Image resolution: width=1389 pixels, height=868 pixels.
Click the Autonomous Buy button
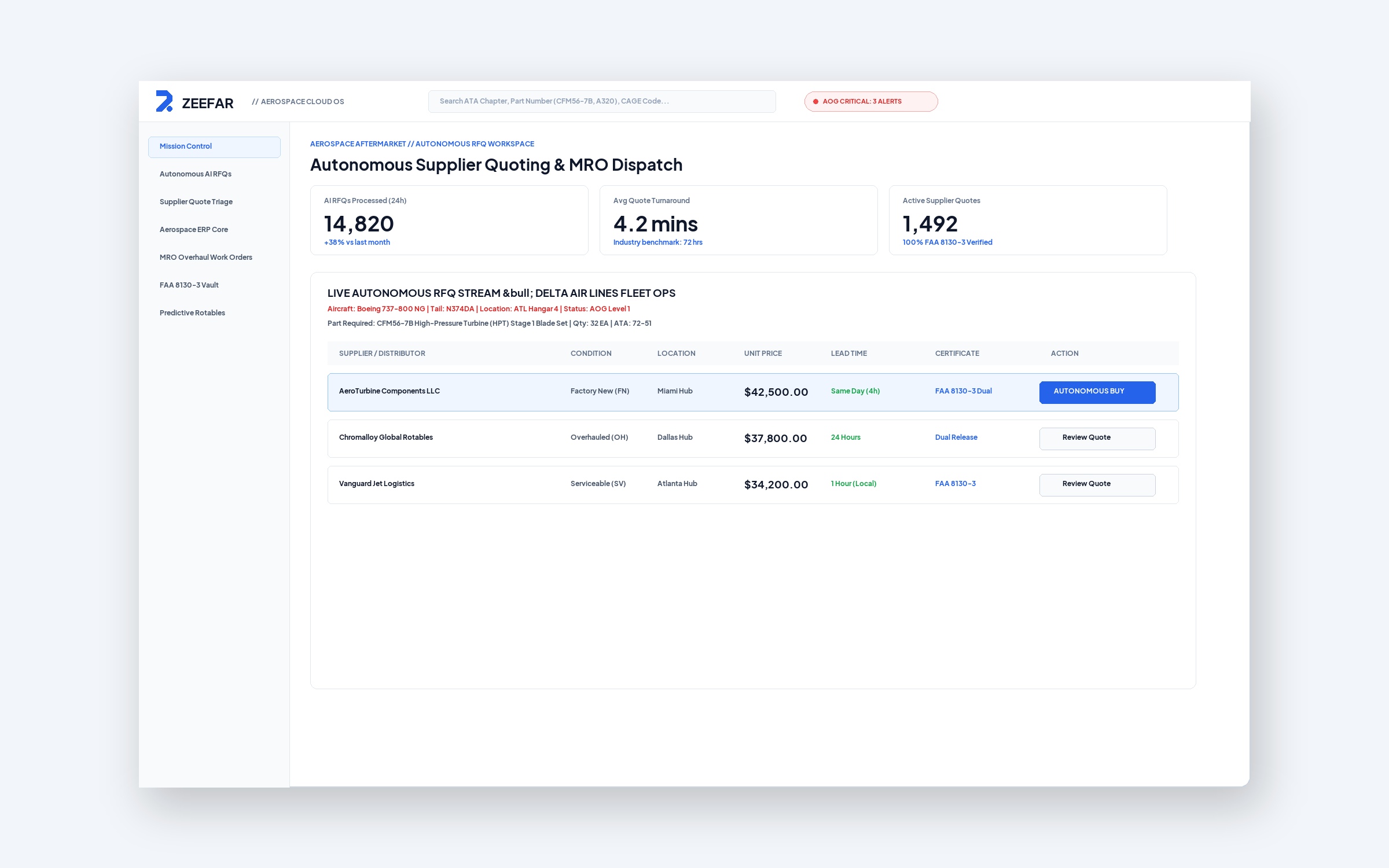[1097, 392]
